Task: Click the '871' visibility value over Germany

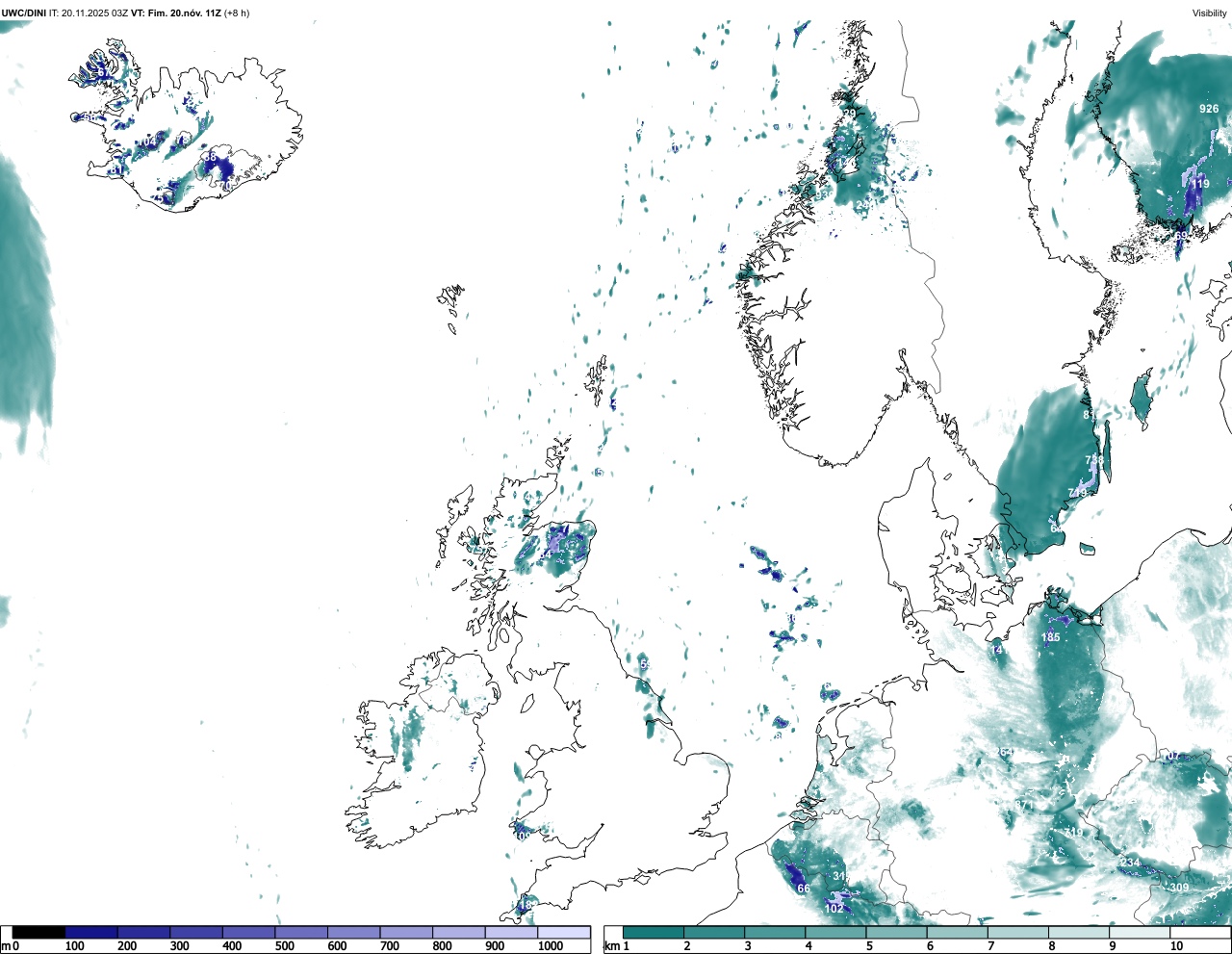Action: [x=1023, y=806]
